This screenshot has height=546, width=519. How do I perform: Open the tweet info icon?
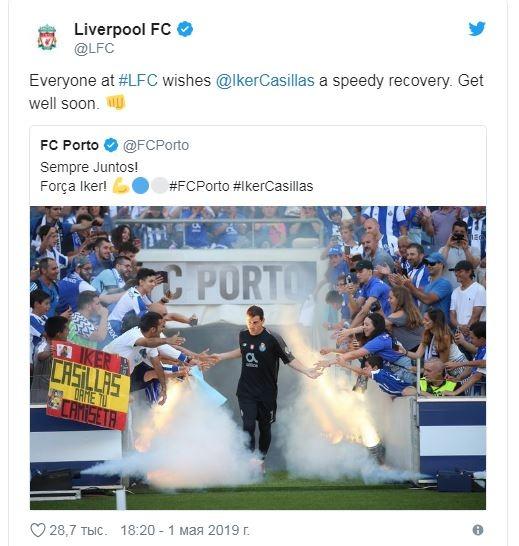[x=478, y=530]
